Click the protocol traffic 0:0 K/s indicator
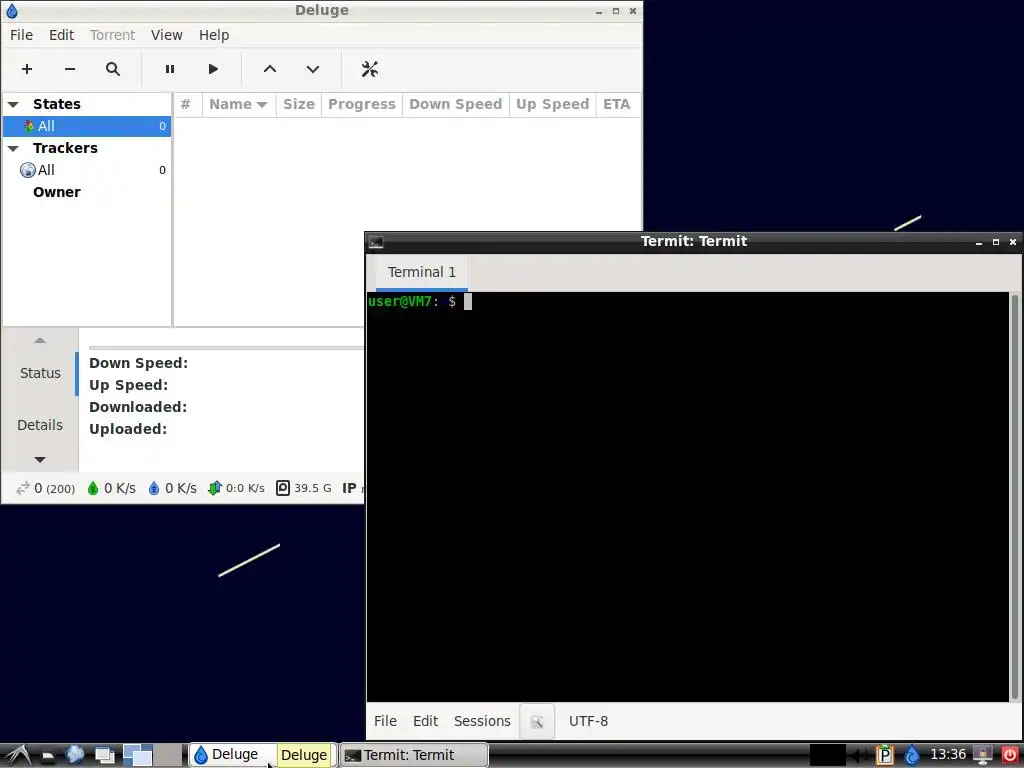1024x768 pixels. pyautogui.click(x=236, y=488)
